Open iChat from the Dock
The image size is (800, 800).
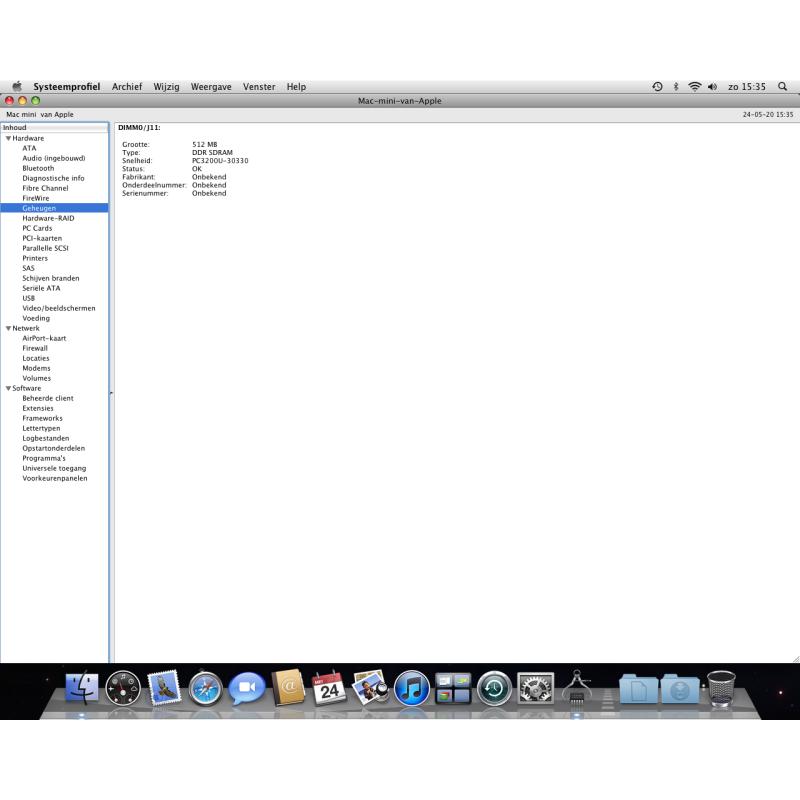(x=247, y=688)
